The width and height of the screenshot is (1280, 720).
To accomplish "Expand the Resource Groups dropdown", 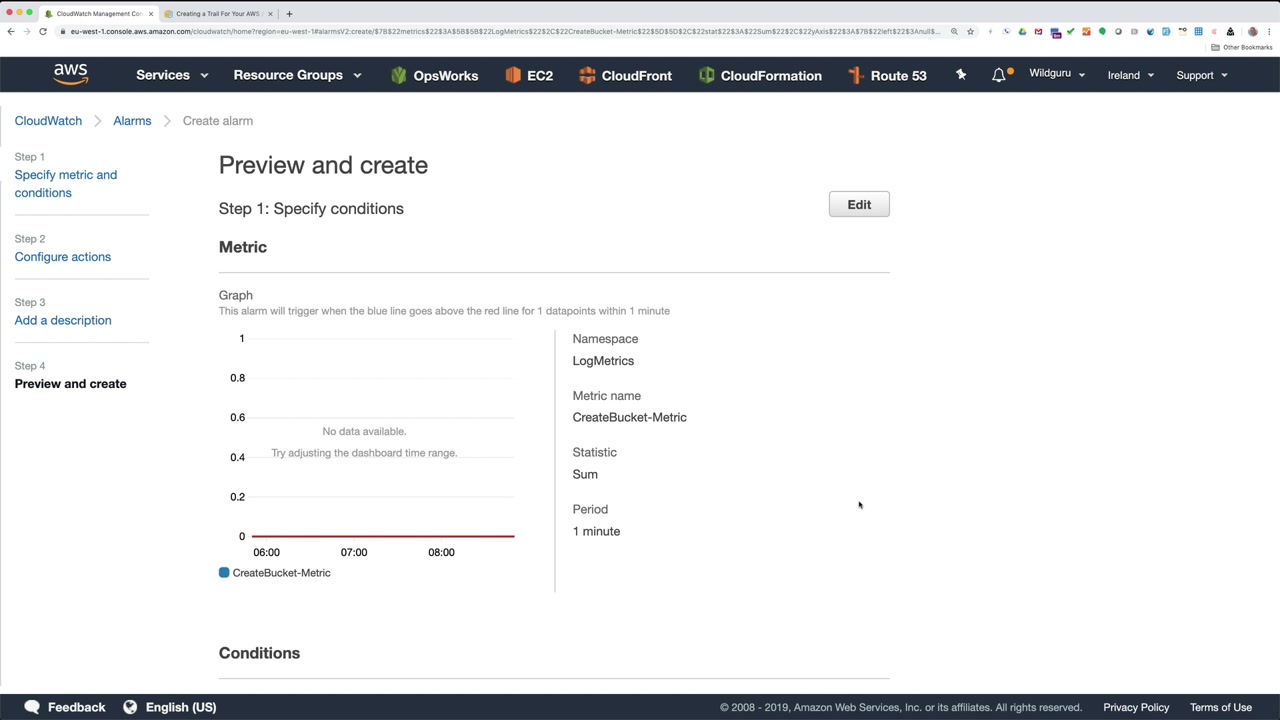I will coord(297,75).
